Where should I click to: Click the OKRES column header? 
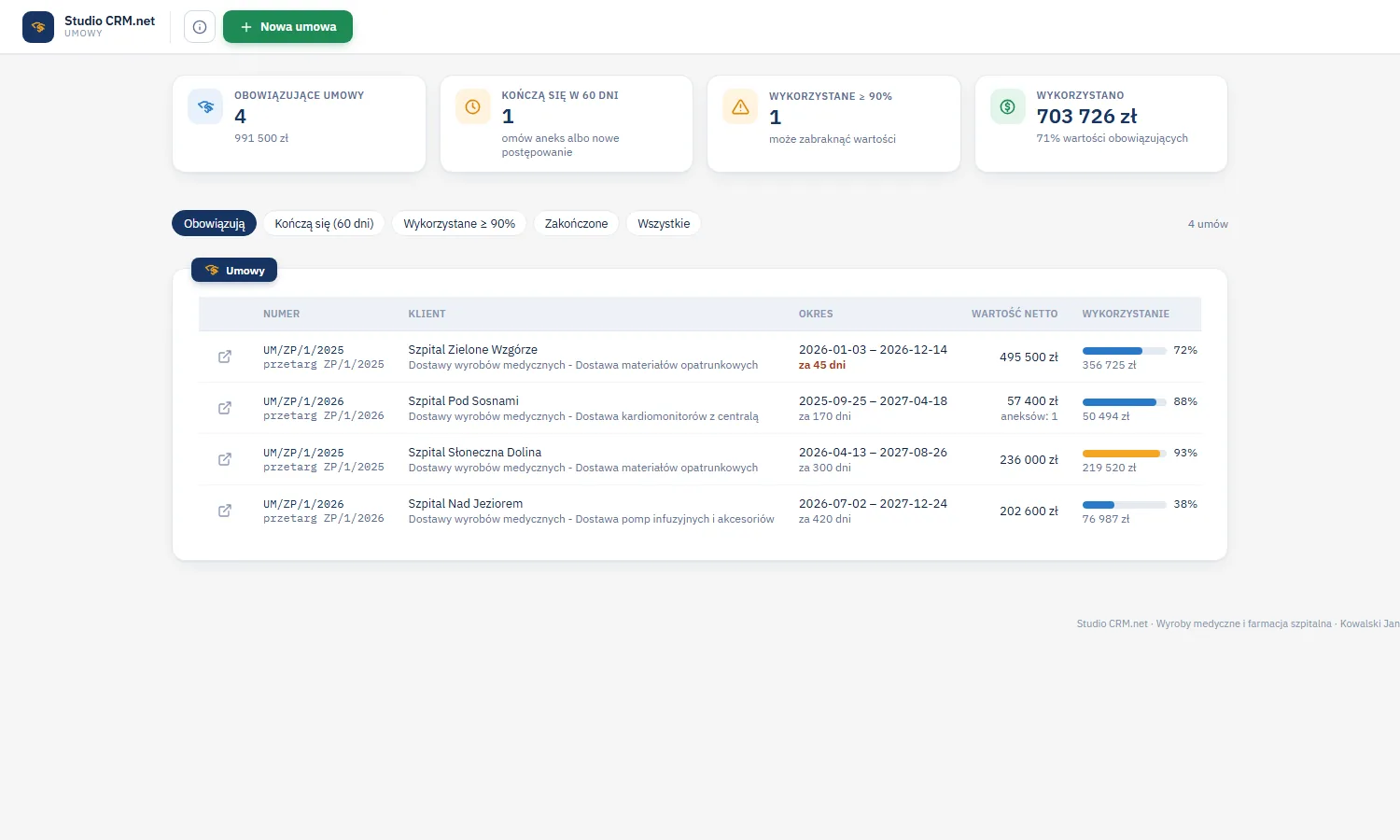(x=816, y=314)
